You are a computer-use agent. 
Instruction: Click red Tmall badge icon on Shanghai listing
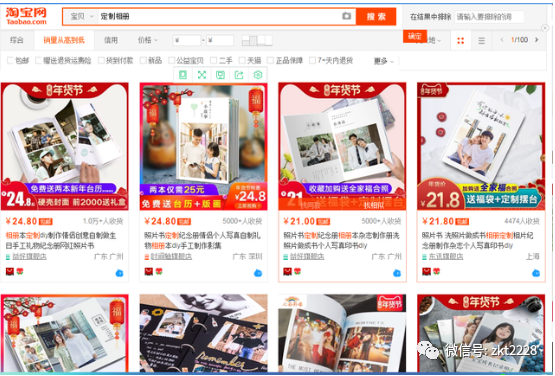426,272
